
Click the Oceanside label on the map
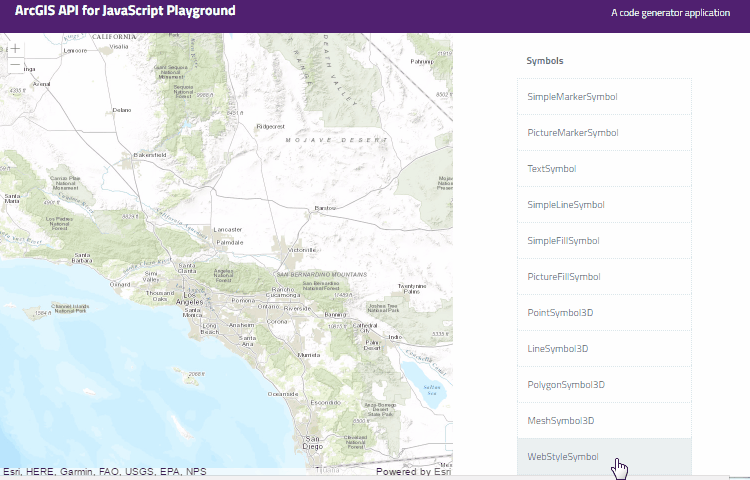[x=283, y=394]
